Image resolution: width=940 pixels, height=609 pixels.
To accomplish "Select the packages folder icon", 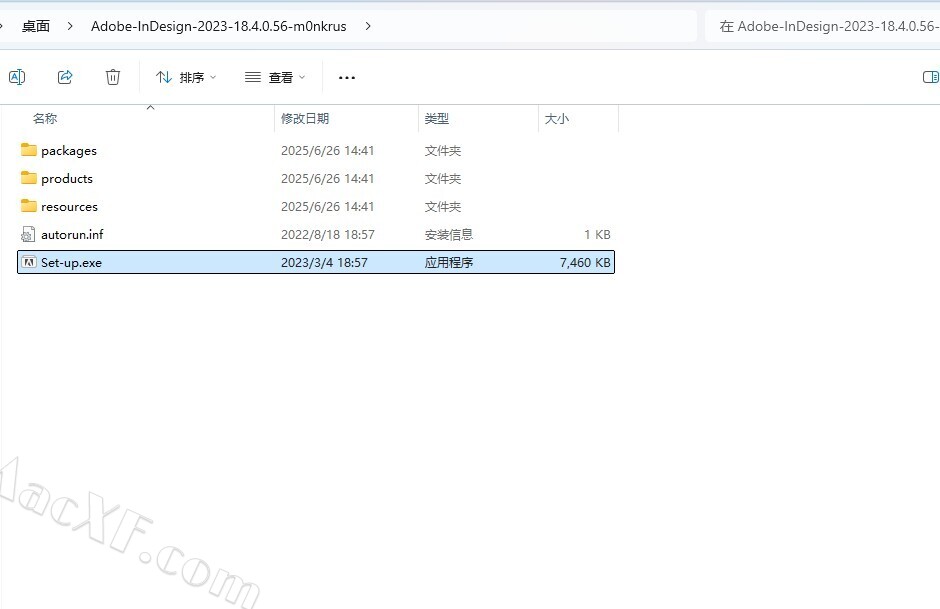I will (x=29, y=150).
